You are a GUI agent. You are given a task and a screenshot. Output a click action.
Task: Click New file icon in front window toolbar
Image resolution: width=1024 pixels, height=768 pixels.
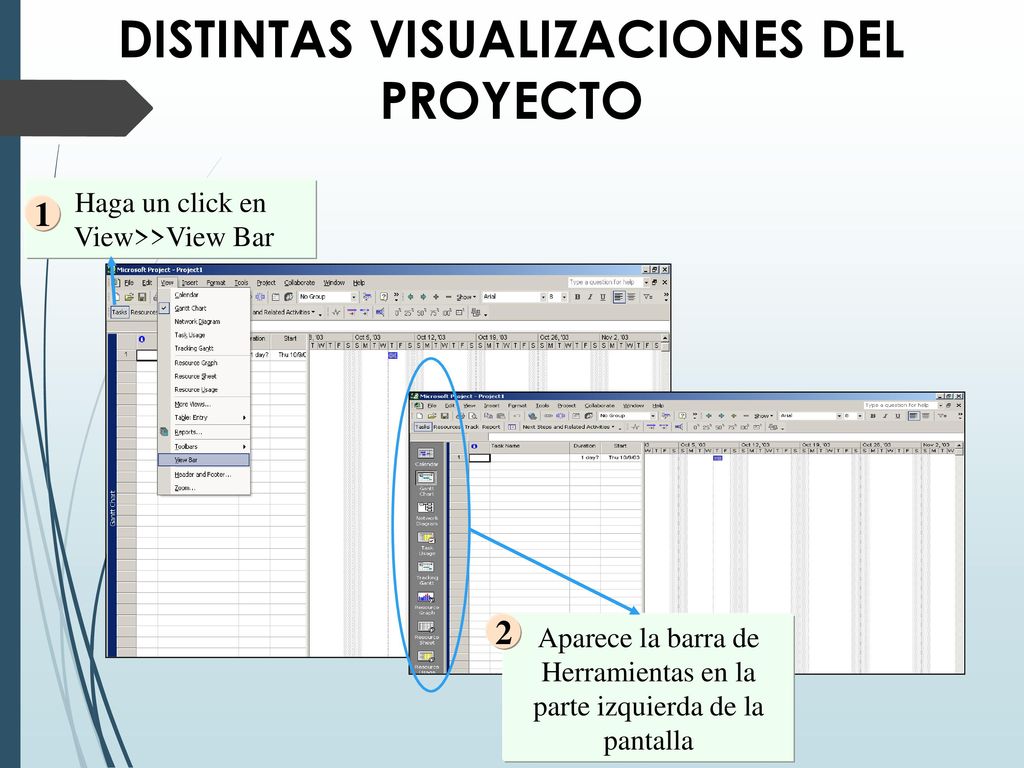(x=420, y=415)
